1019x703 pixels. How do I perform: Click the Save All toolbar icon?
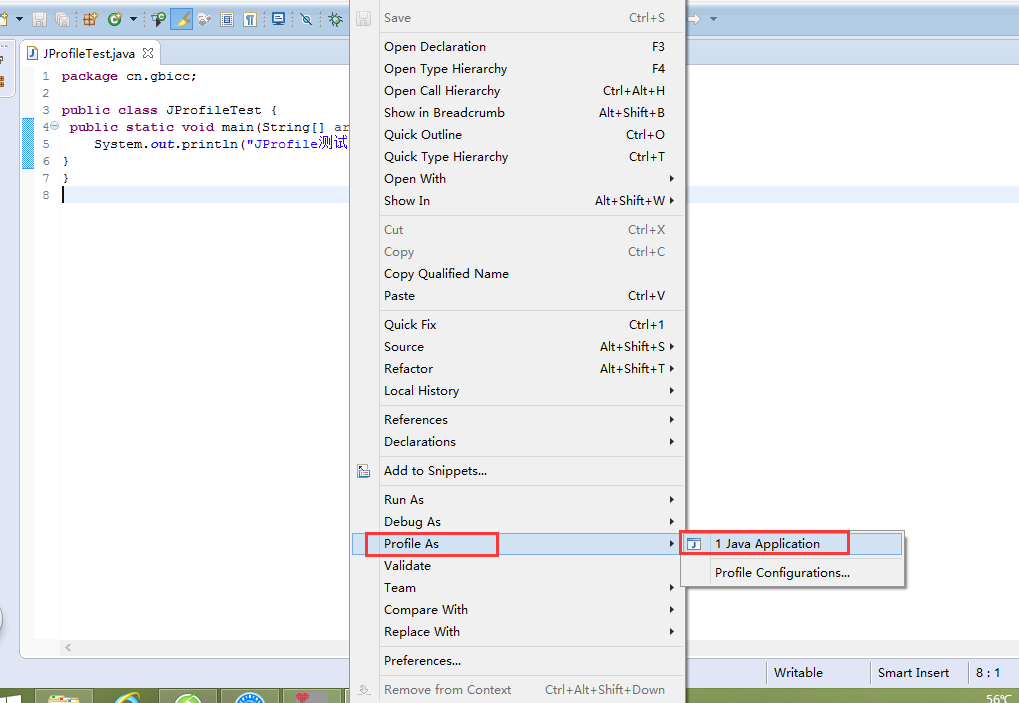tap(64, 18)
